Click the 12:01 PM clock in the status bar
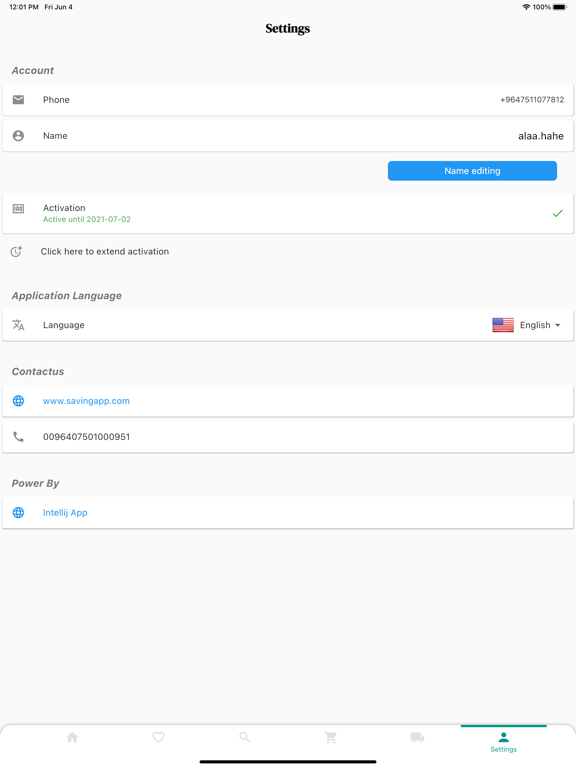 coord(24,7)
